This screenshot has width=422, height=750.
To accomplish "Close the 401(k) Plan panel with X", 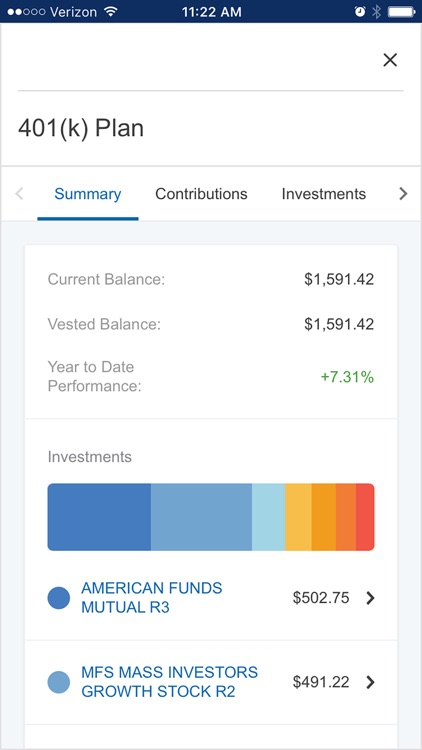I will 390,60.
